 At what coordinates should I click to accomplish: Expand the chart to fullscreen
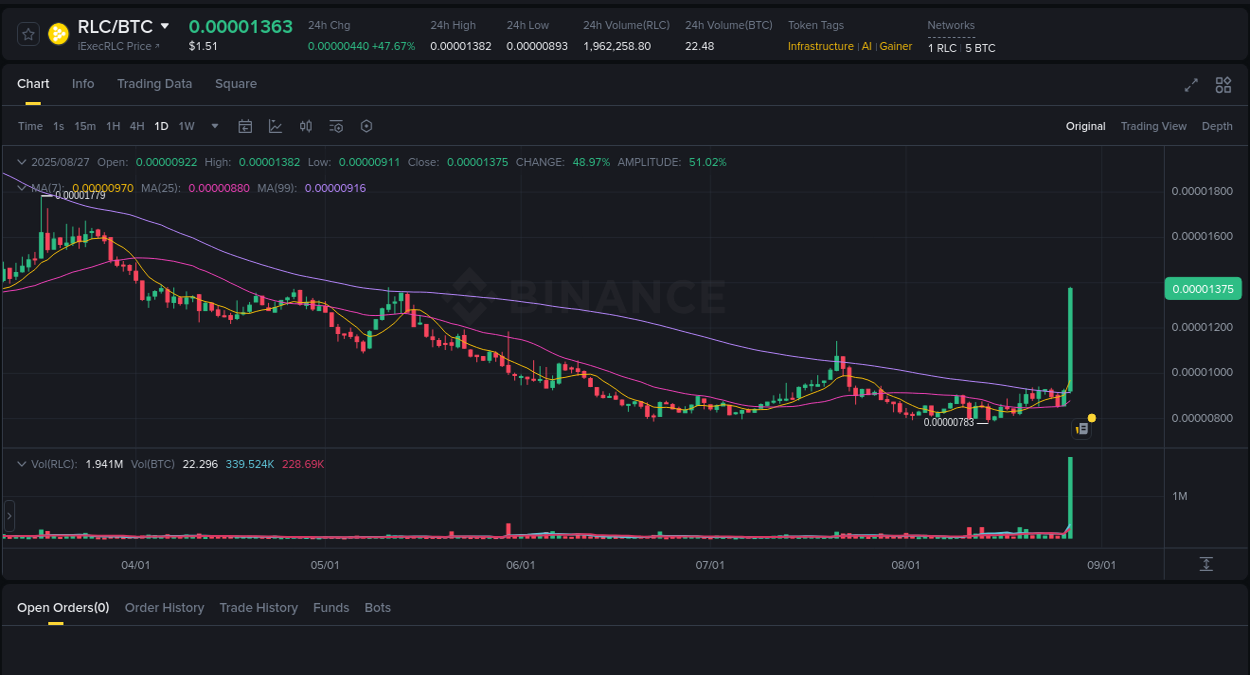[1190, 86]
